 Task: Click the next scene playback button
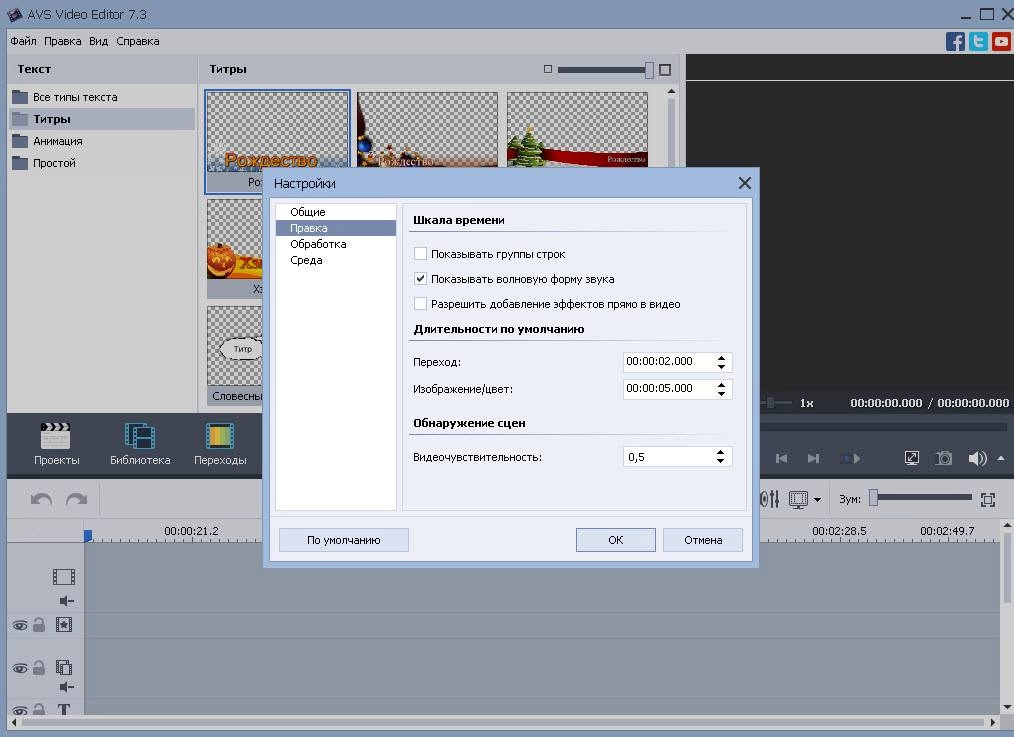click(851, 458)
